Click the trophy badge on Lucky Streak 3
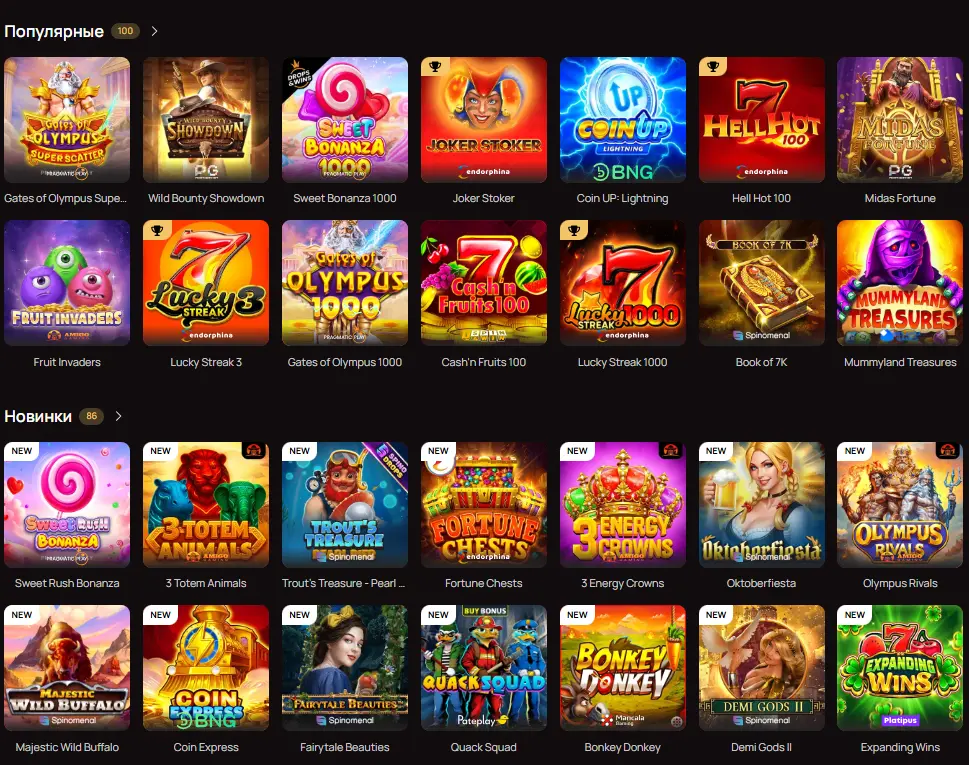The image size is (969, 765). (157, 230)
